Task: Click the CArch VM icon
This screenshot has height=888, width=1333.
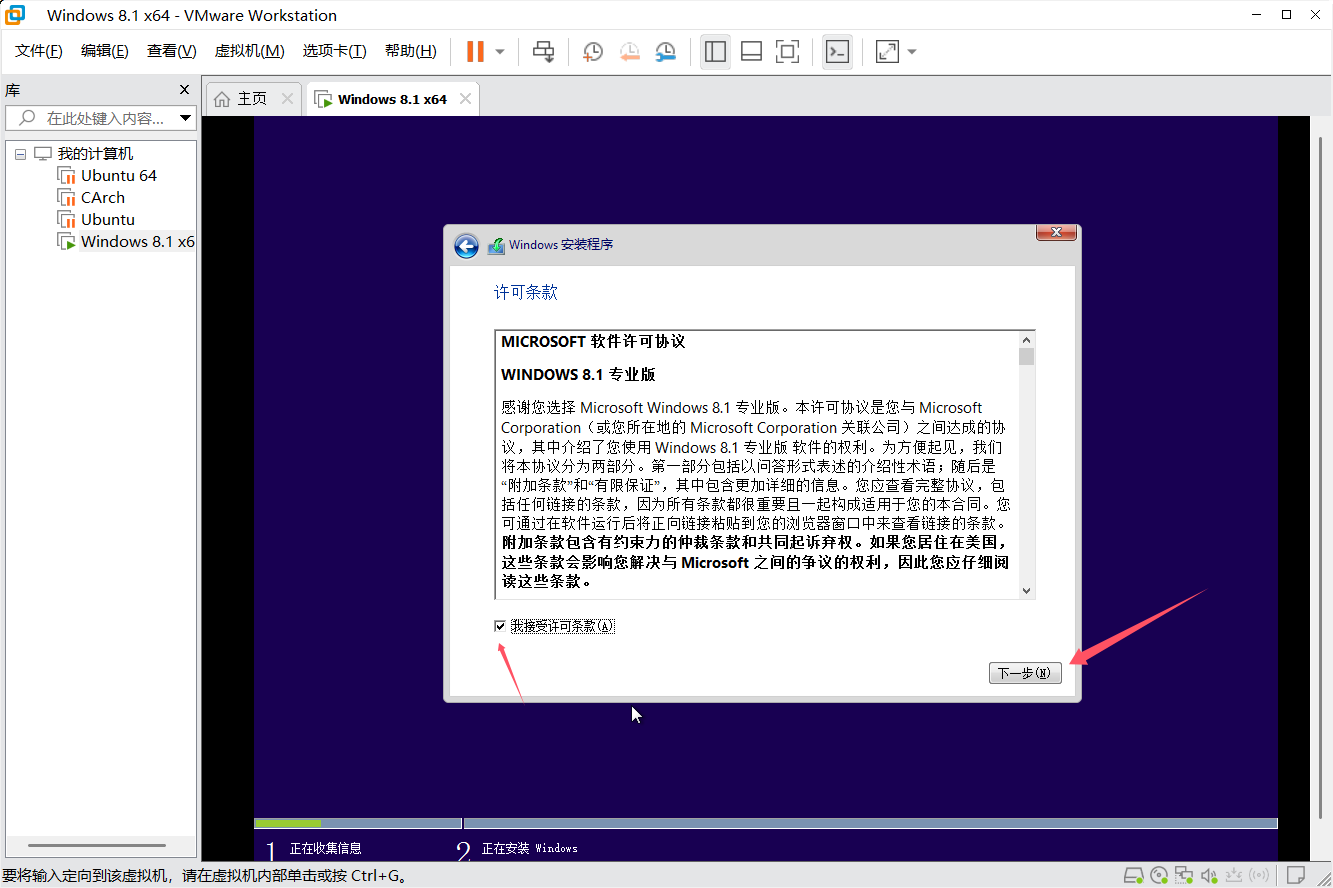Action: click(67, 198)
